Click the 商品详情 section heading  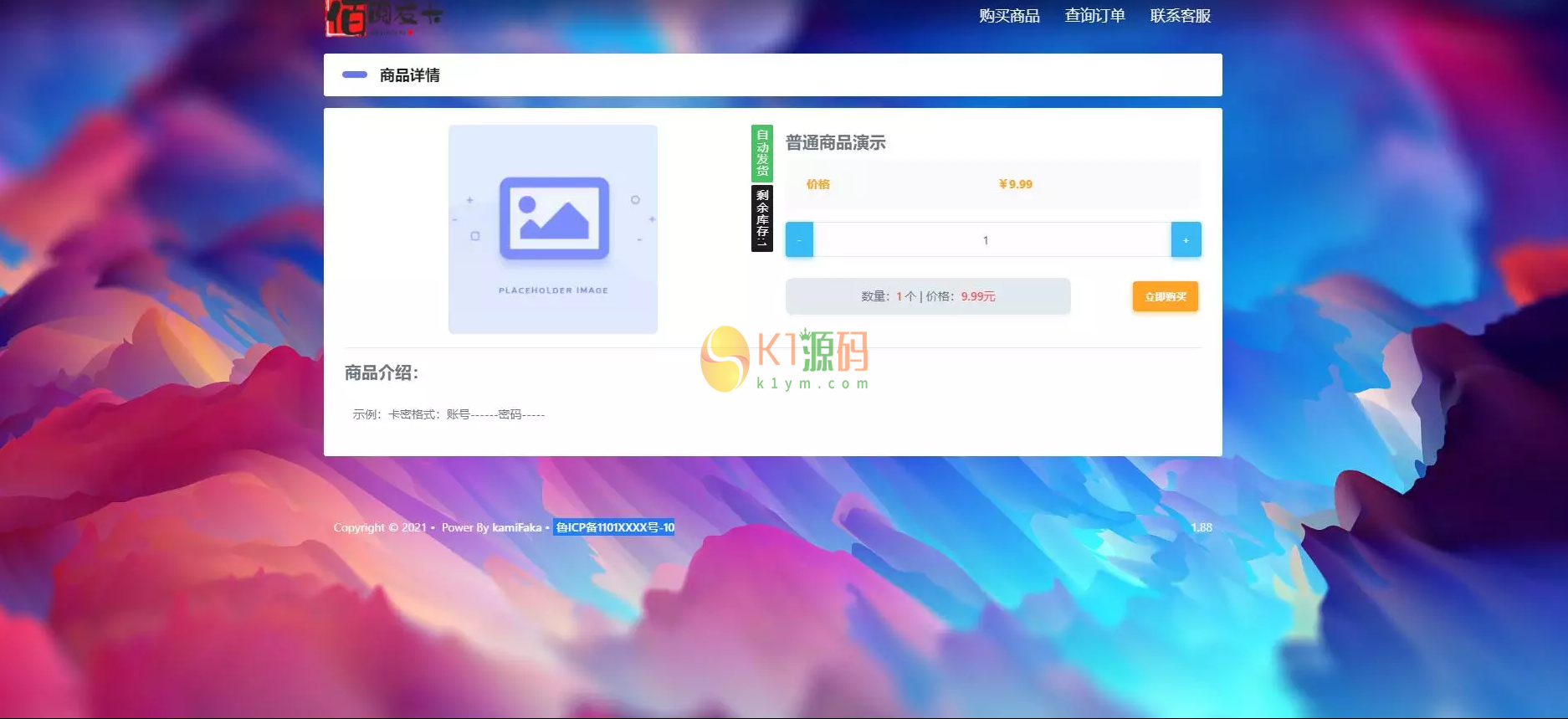click(410, 75)
